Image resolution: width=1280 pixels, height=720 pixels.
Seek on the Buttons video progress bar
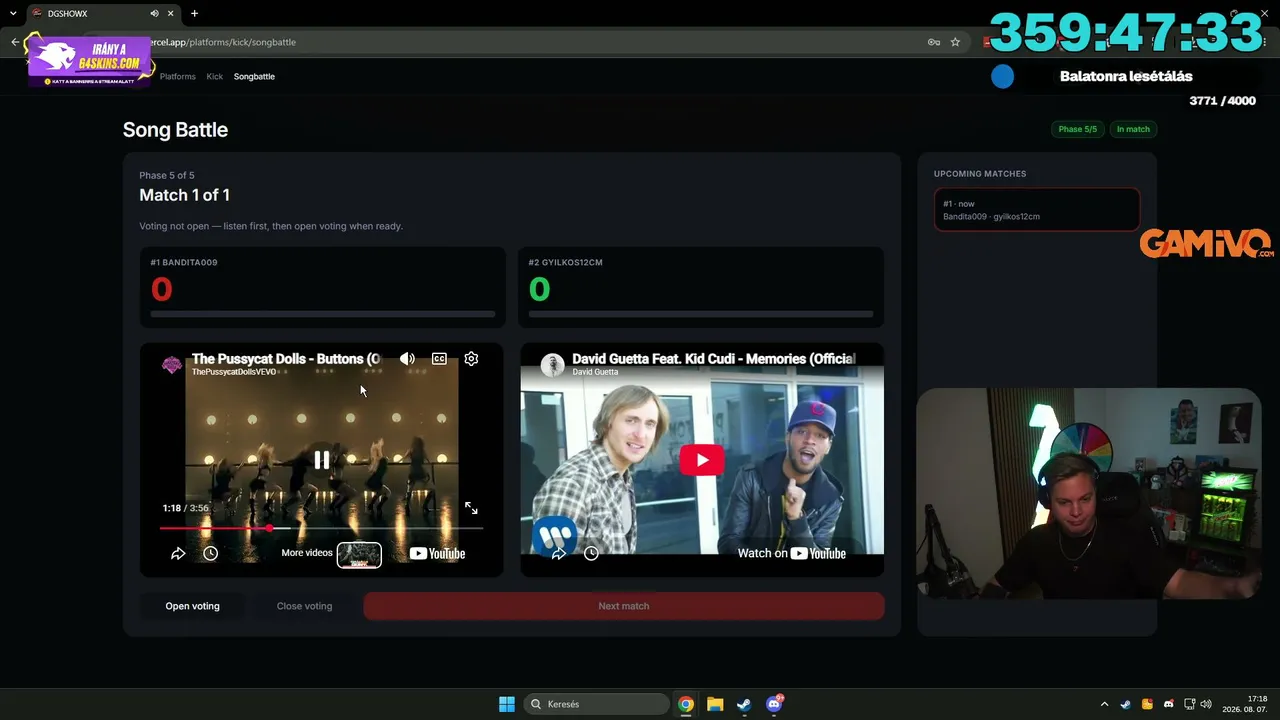(322, 528)
